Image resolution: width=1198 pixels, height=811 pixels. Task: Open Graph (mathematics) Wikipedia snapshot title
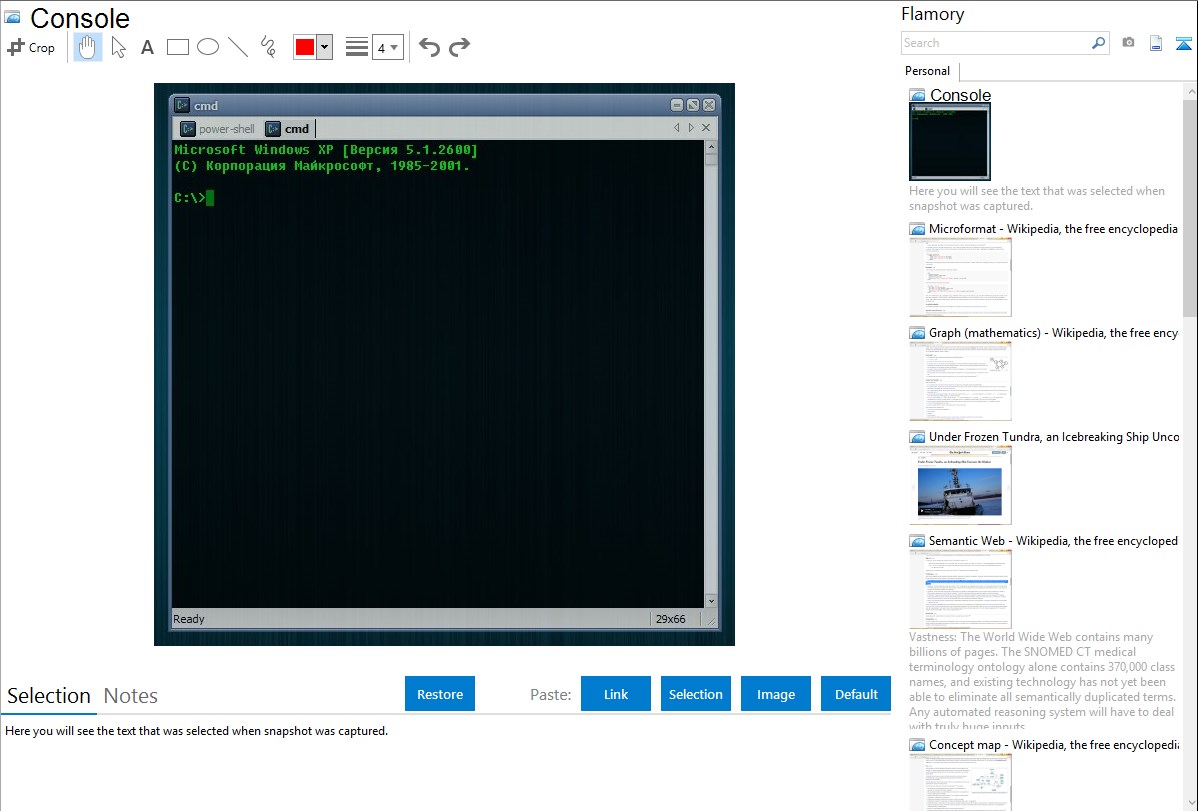[1053, 333]
